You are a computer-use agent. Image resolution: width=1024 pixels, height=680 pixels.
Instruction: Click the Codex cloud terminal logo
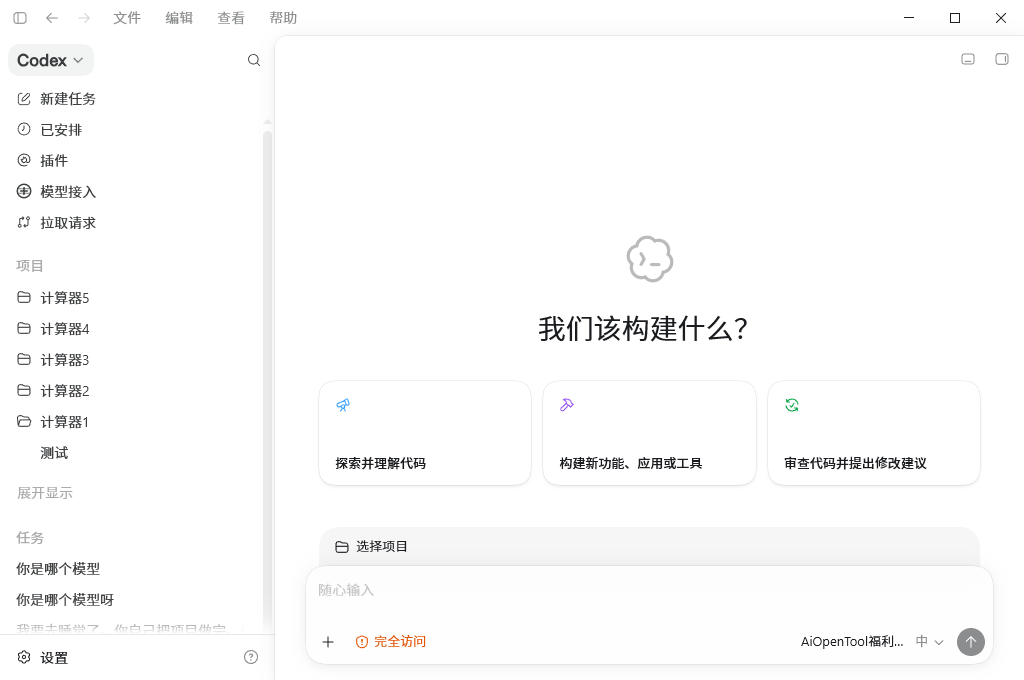650,259
